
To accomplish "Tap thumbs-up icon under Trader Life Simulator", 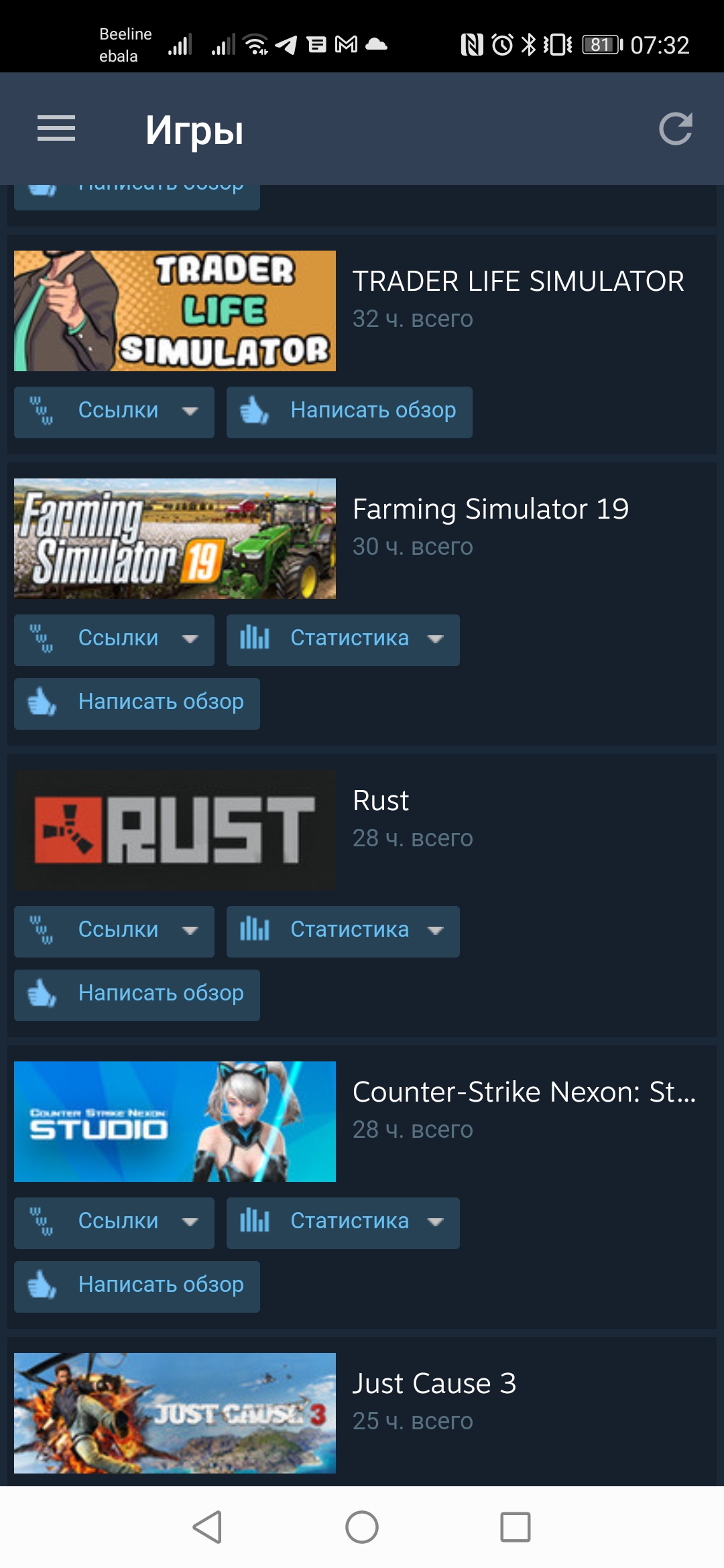I will point(254,411).
